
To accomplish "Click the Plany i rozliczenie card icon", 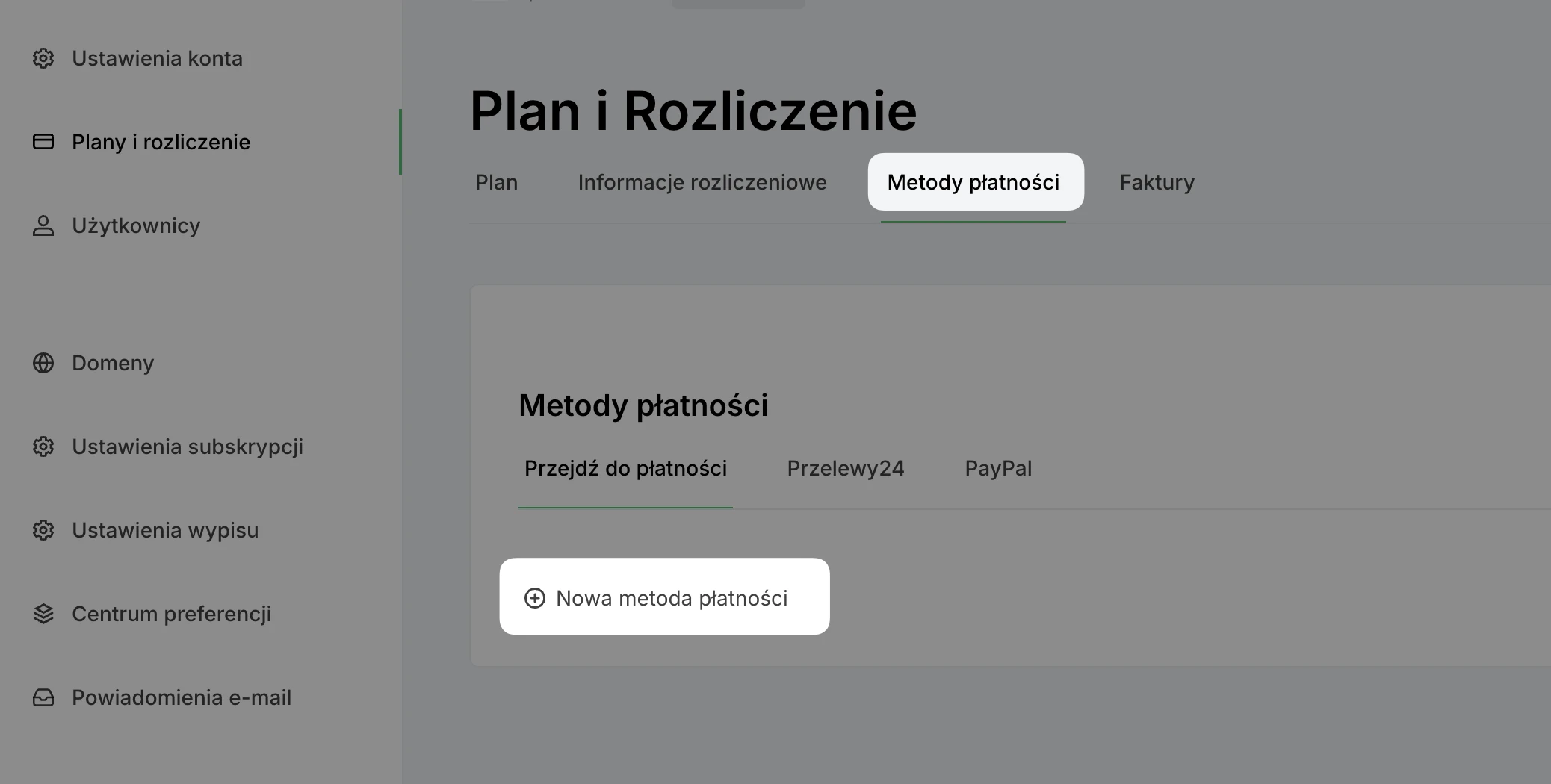I will point(43,142).
